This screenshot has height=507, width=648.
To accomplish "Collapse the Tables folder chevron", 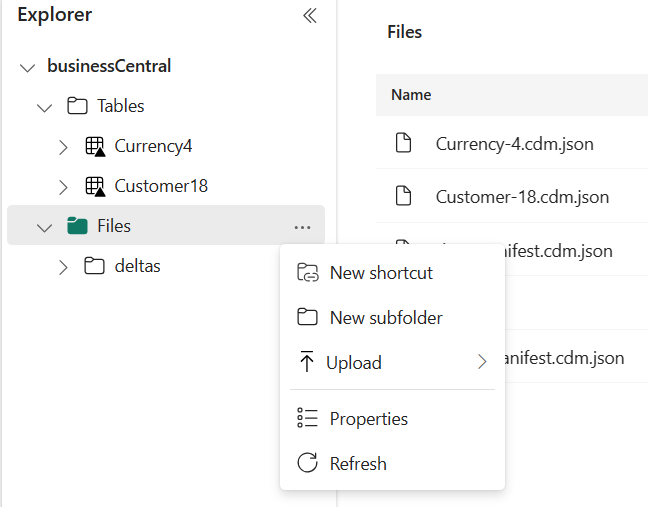I will click(x=44, y=107).
